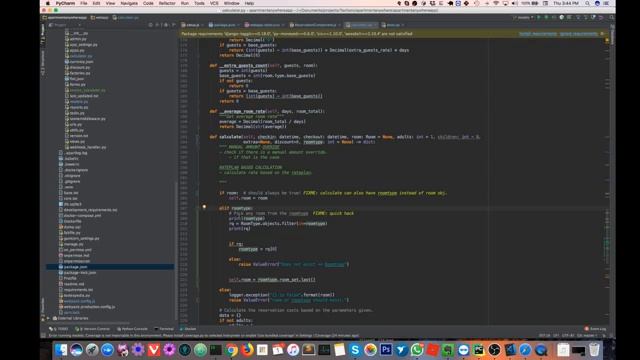Open Google Chrome from the dock

tap(231, 350)
